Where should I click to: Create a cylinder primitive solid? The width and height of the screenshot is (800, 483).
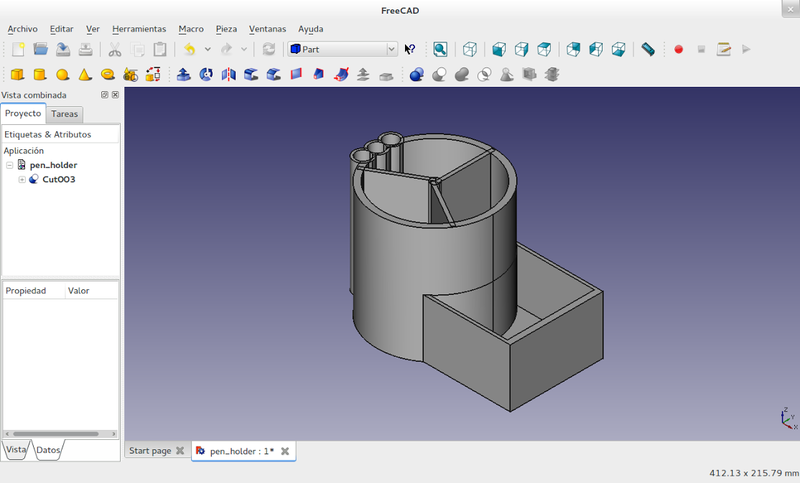[x=40, y=74]
